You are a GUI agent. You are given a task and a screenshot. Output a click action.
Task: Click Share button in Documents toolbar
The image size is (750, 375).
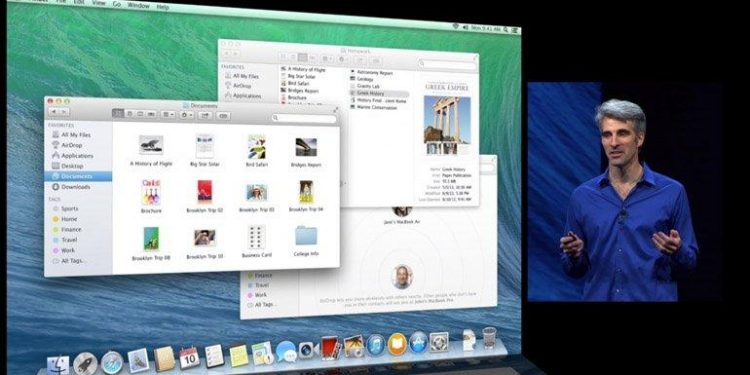(205, 115)
